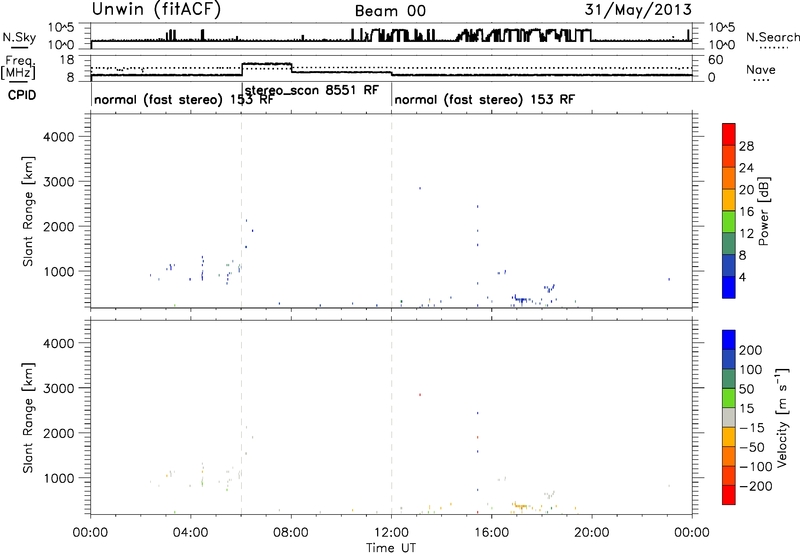Click the '4000' tick in the power panel

click(x=59, y=137)
